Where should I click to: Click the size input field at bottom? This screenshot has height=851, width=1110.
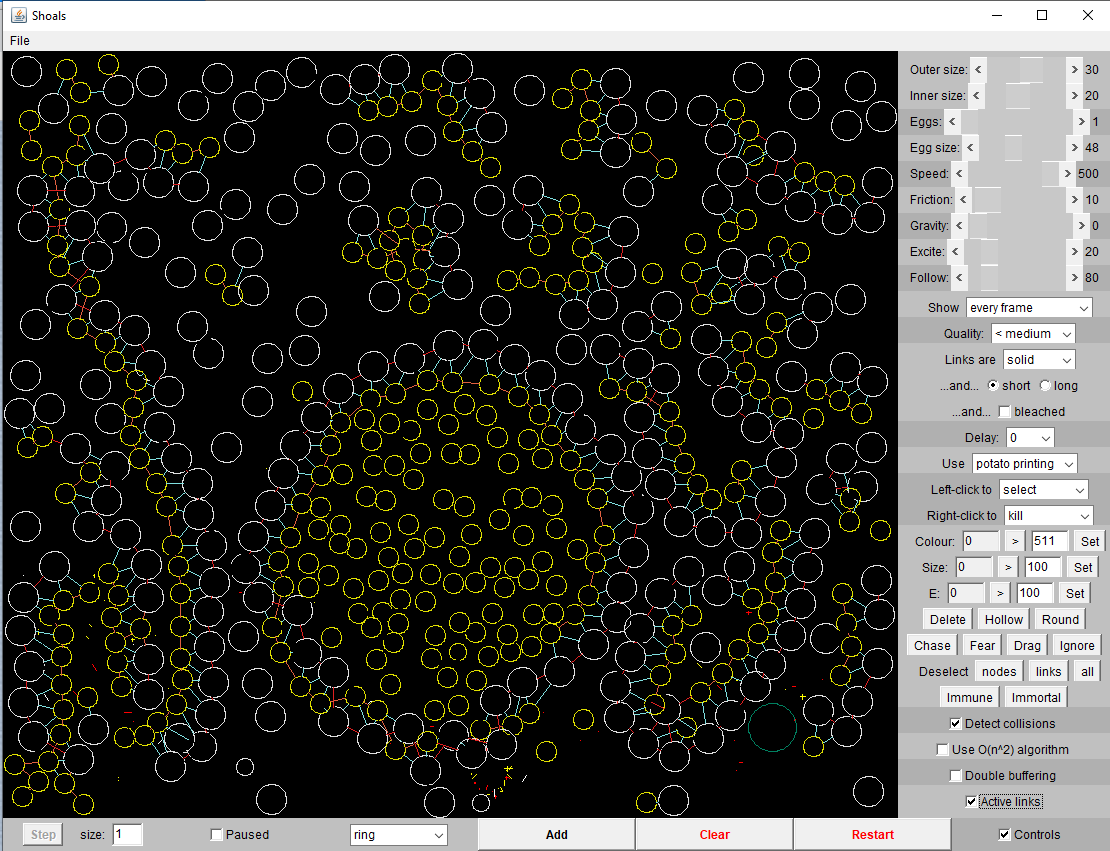127,835
